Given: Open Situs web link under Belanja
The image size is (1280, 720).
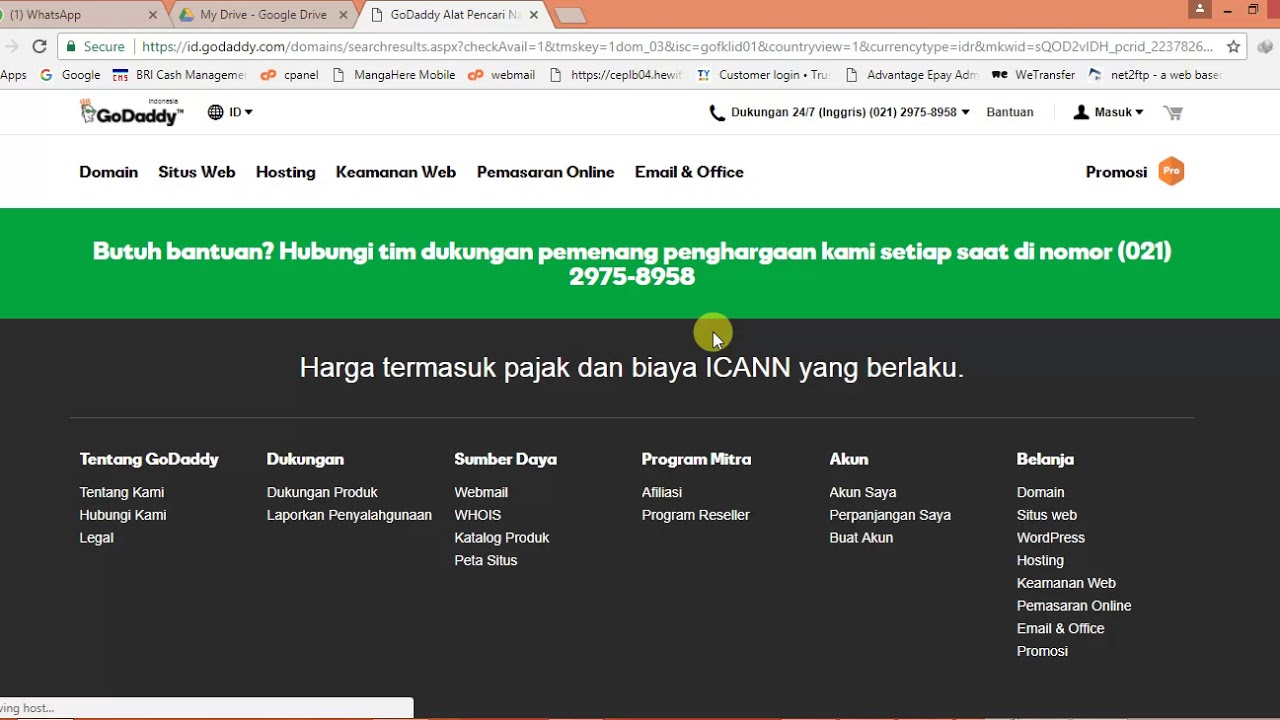Looking at the screenshot, I should click(x=1047, y=515).
